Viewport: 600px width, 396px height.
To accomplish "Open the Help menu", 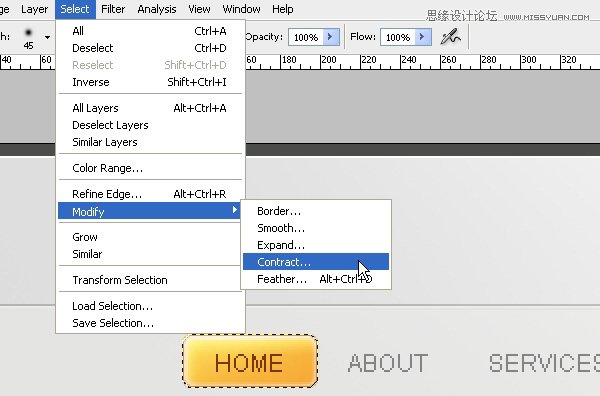I will 283,9.
